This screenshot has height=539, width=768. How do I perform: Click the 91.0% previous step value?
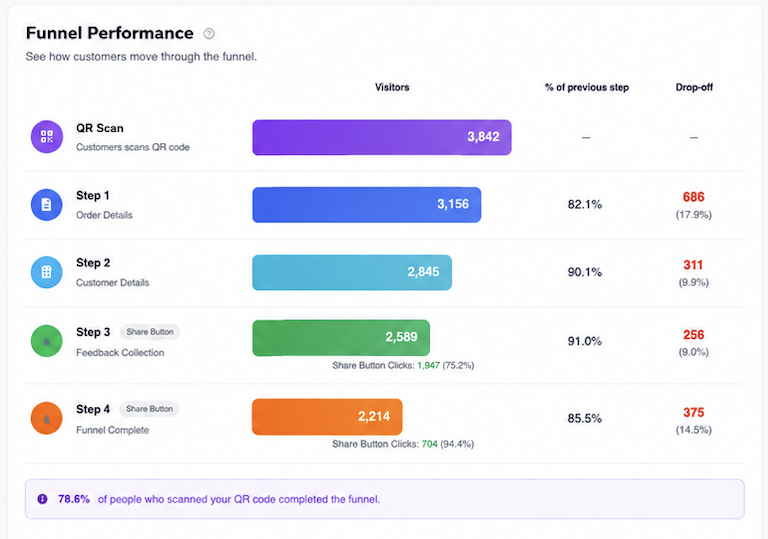(x=585, y=341)
